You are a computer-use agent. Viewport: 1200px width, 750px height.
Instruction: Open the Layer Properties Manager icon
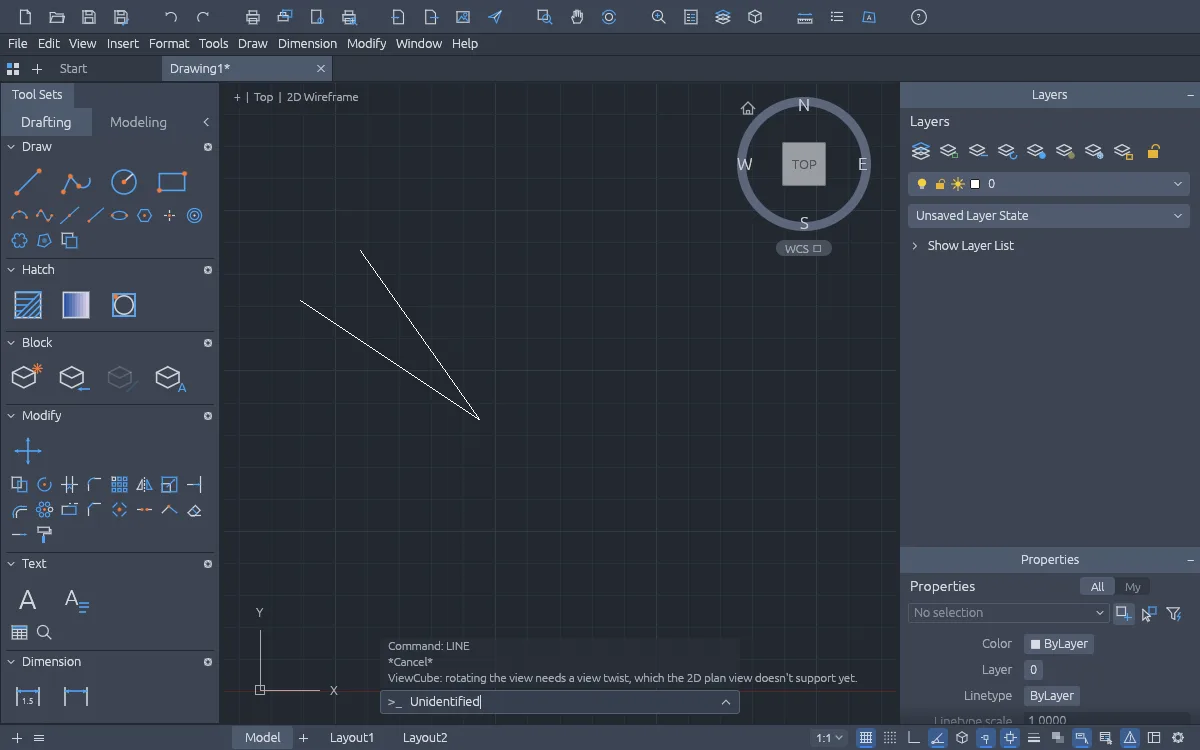[921, 151]
